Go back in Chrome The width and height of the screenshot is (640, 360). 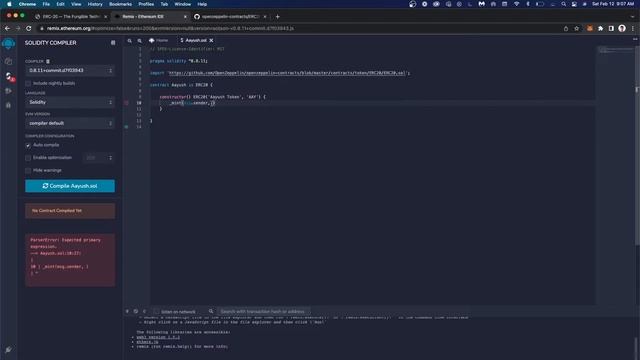7,28
